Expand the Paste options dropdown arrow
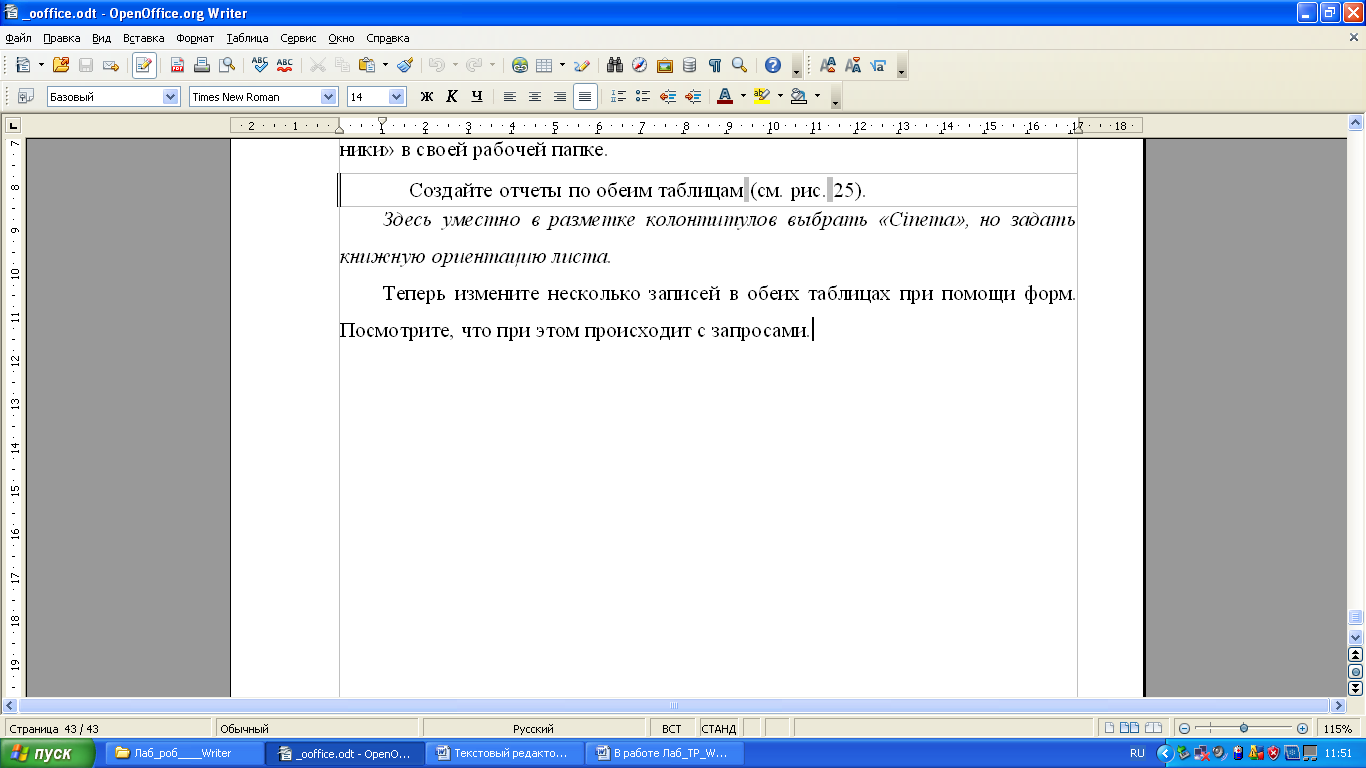Viewport: 1366px width, 768px height. coord(385,65)
